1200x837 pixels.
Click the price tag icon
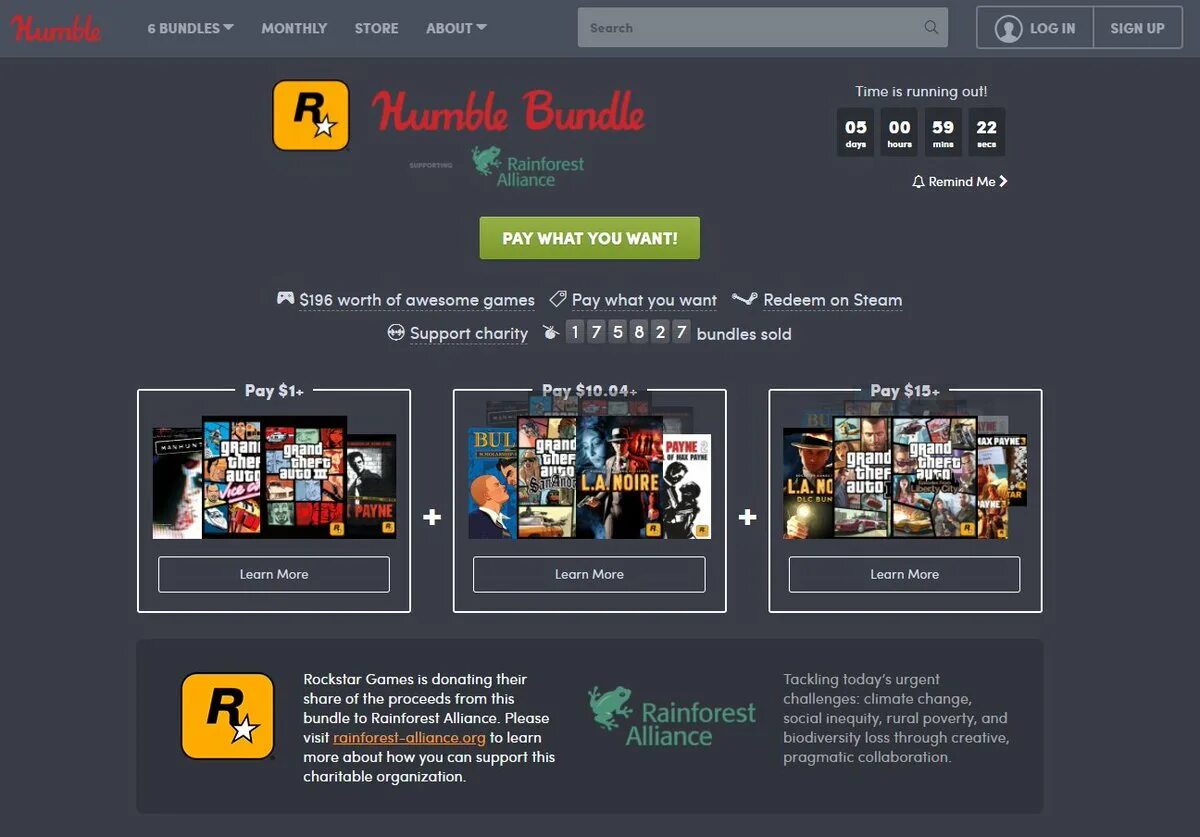click(558, 298)
